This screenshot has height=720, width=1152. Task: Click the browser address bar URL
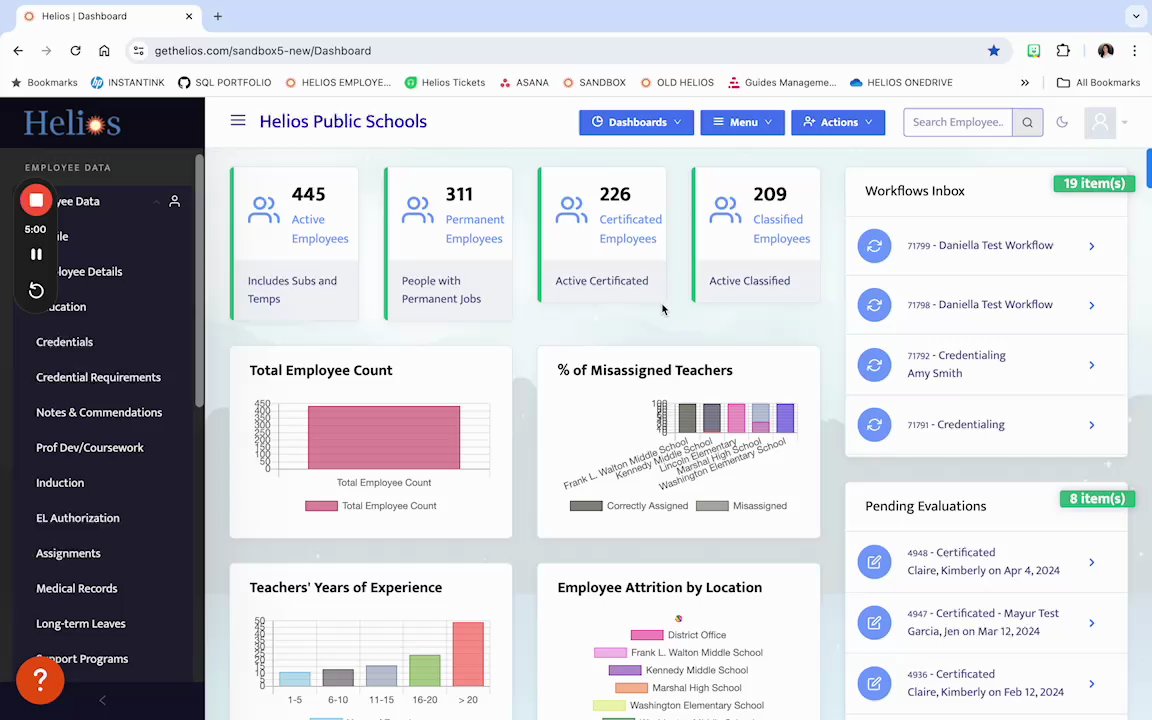[262, 51]
